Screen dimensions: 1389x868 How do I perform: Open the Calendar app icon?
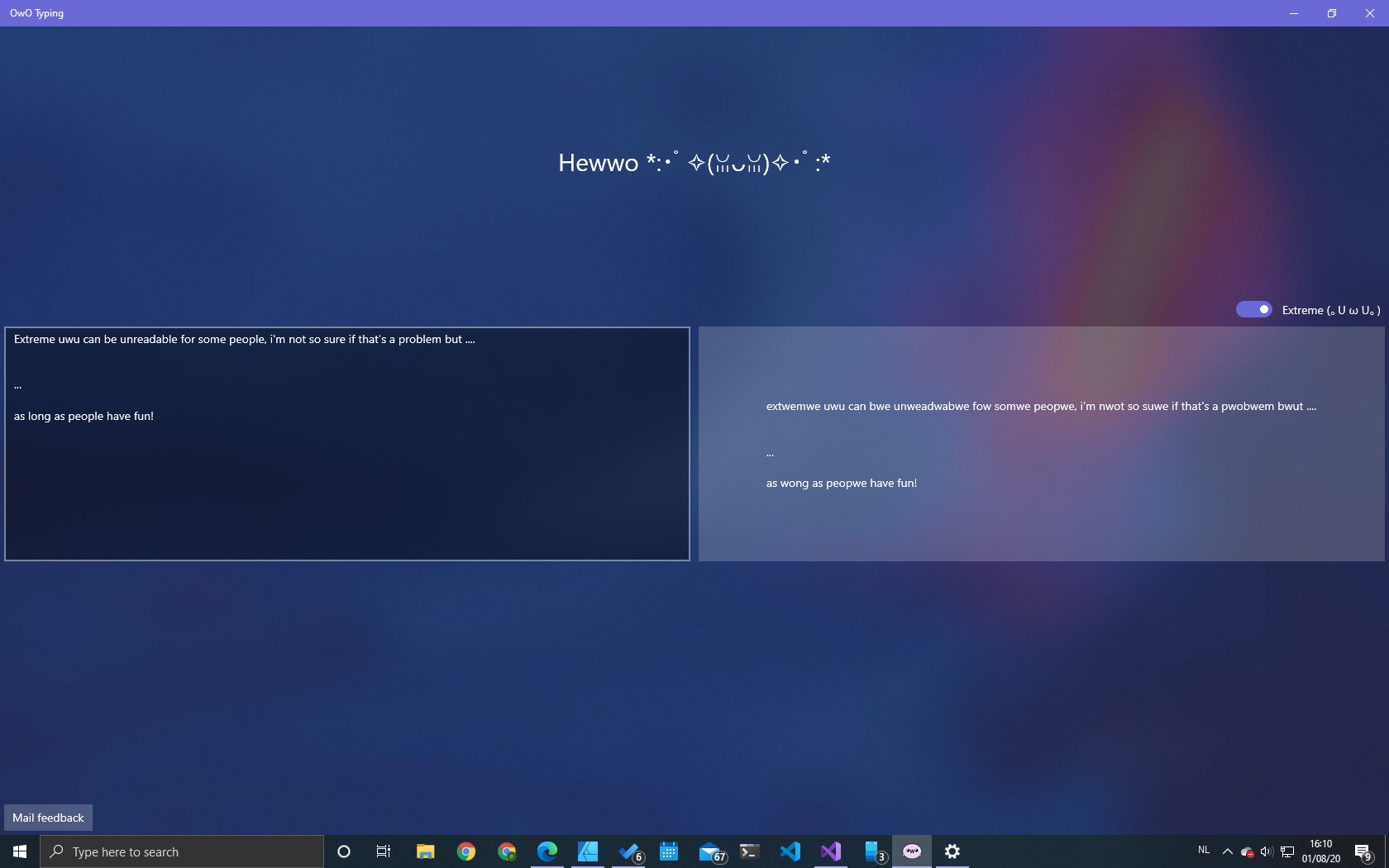(669, 851)
